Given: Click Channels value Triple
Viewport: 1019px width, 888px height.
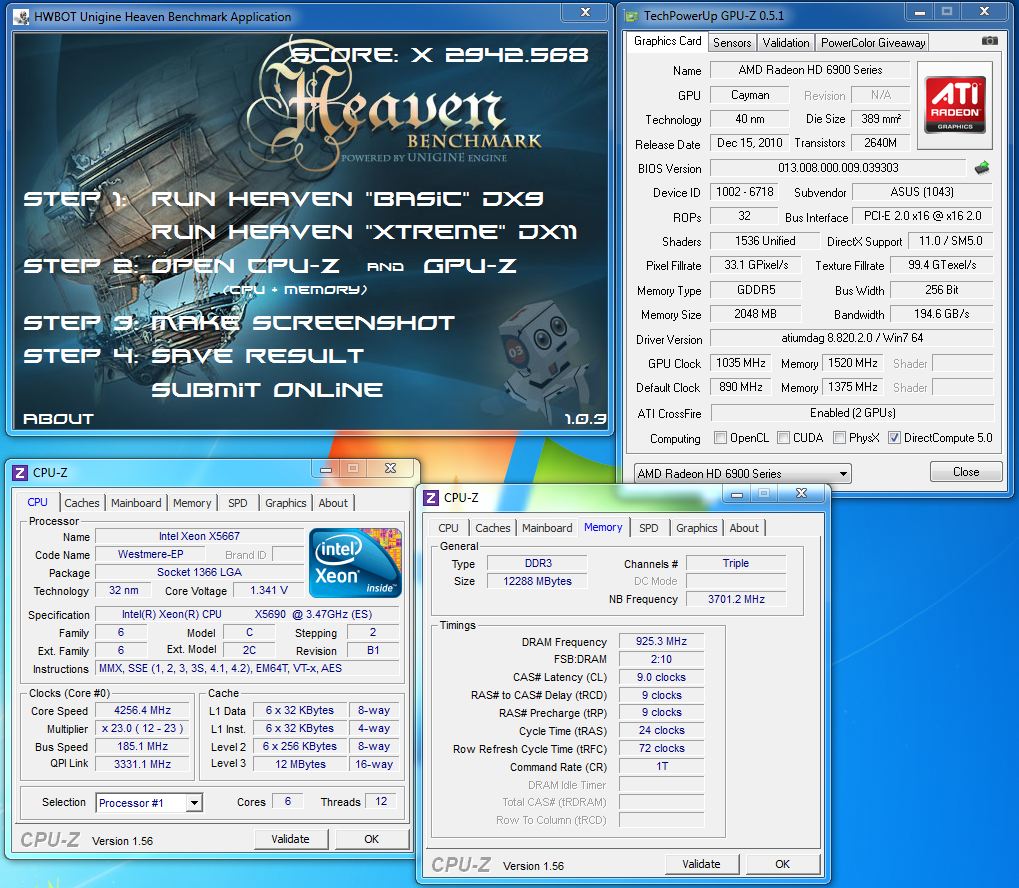Looking at the screenshot, I should click(x=736, y=564).
